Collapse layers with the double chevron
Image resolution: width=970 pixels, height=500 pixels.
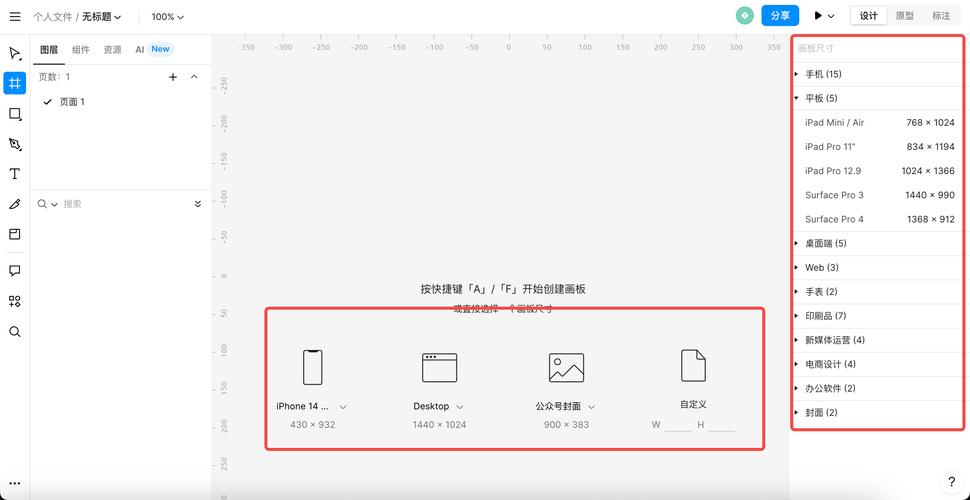tap(198, 204)
